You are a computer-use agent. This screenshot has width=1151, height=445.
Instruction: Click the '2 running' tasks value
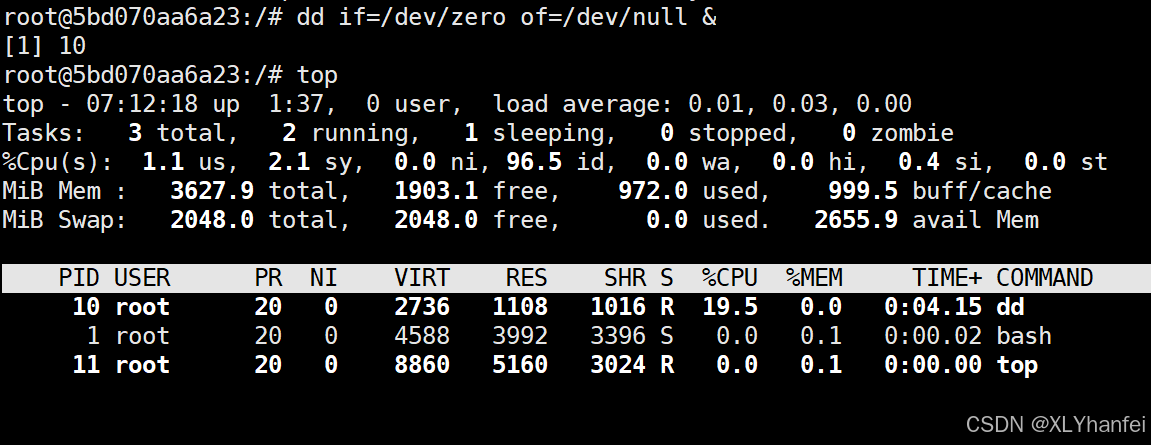click(350, 133)
